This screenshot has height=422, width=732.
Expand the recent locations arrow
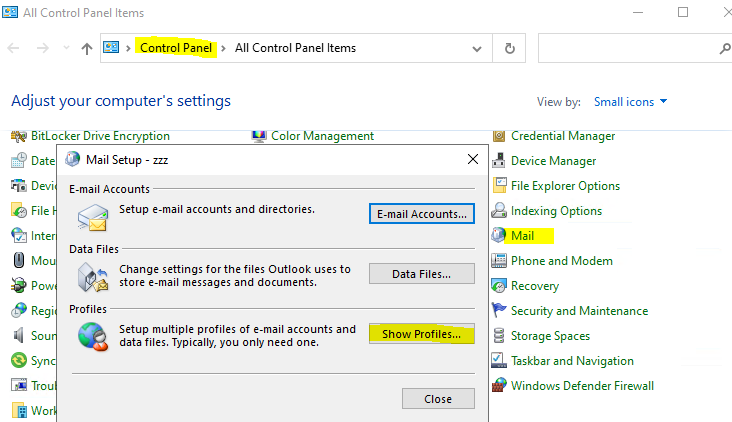pos(66,48)
